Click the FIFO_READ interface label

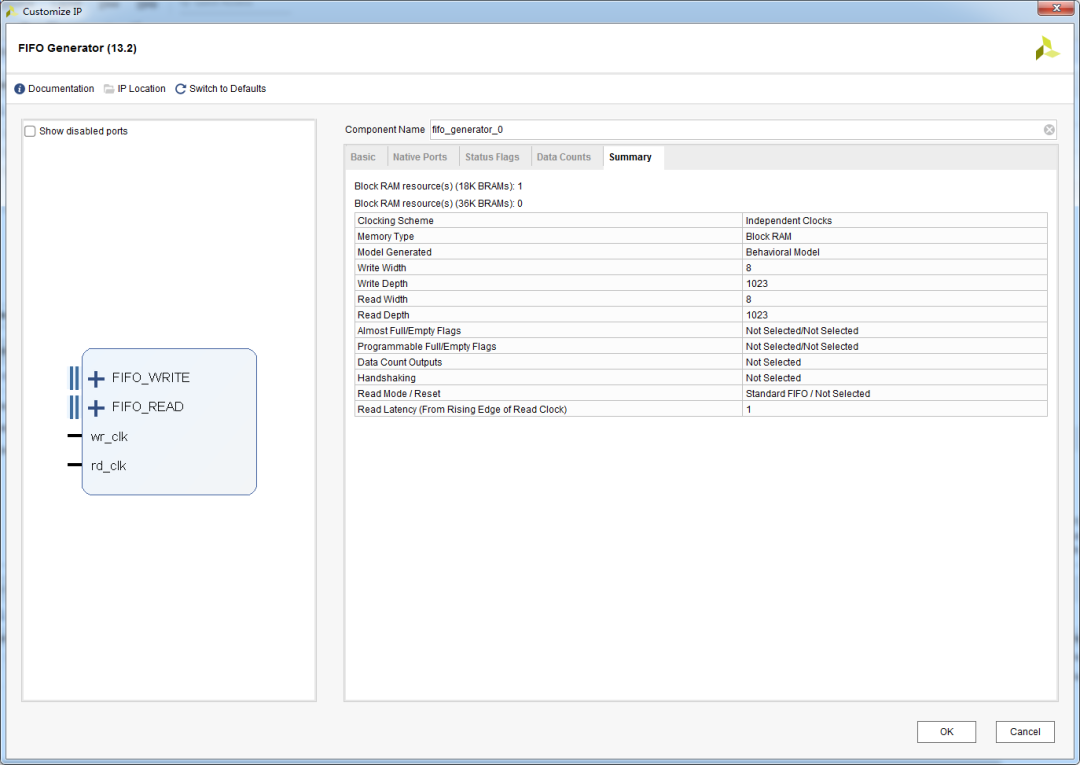147,406
